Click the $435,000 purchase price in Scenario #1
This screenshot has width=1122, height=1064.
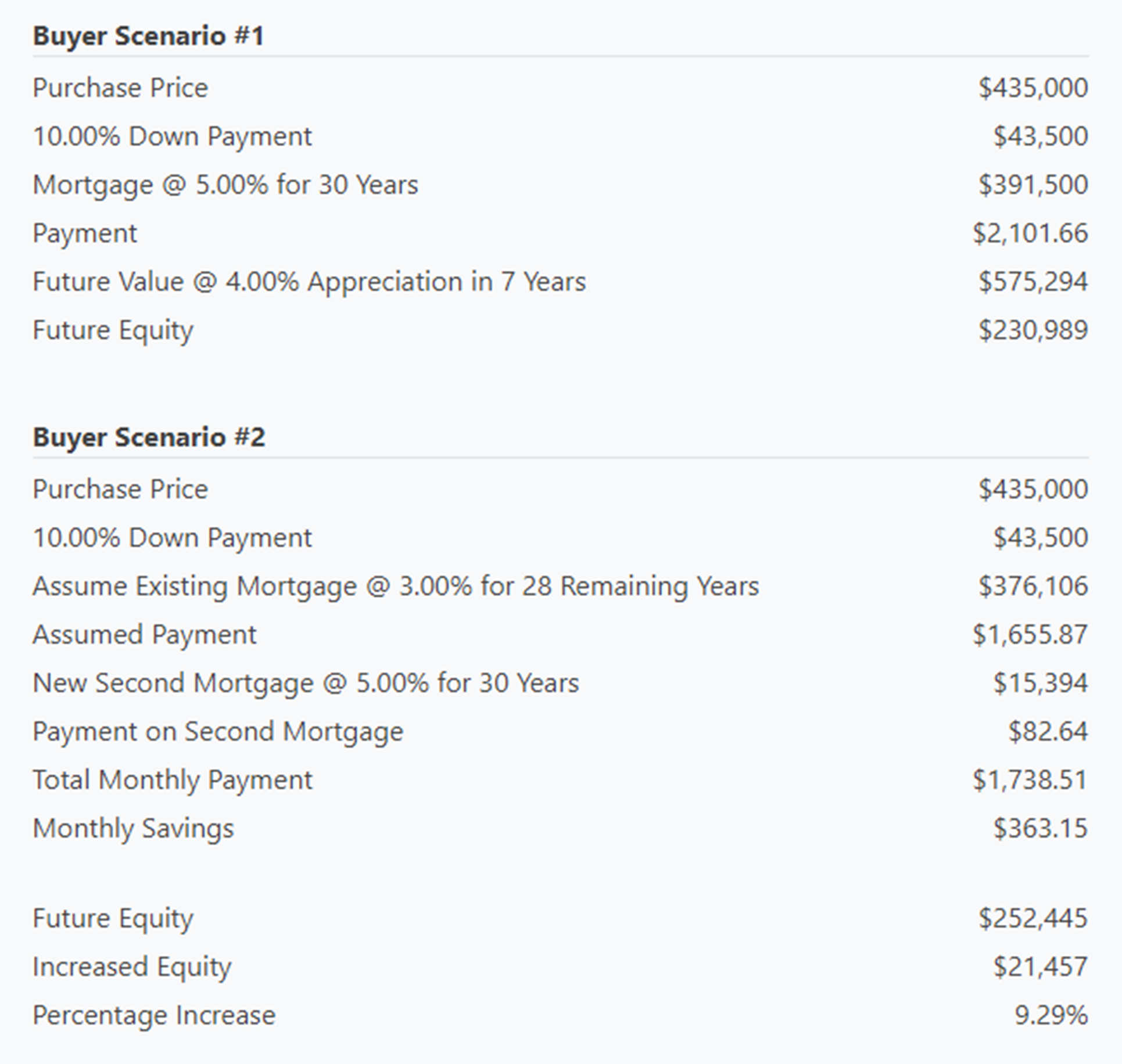point(1033,88)
